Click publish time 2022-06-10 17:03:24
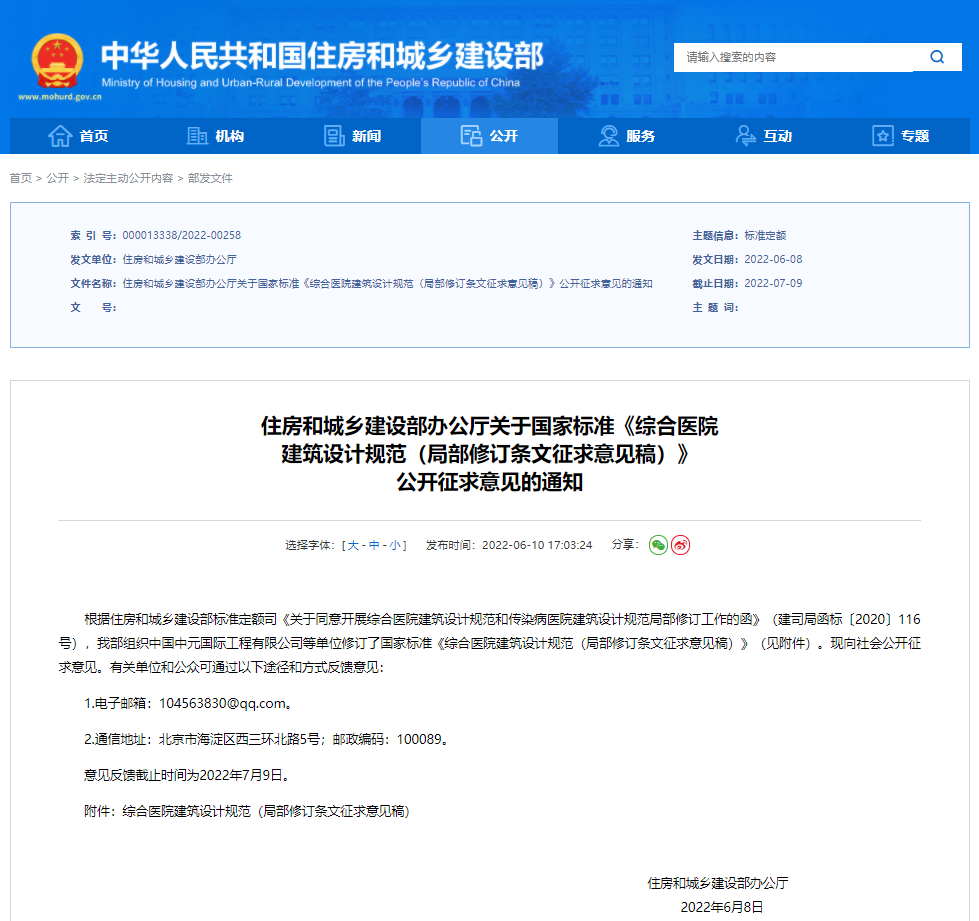979x921 pixels. click(x=537, y=545)
